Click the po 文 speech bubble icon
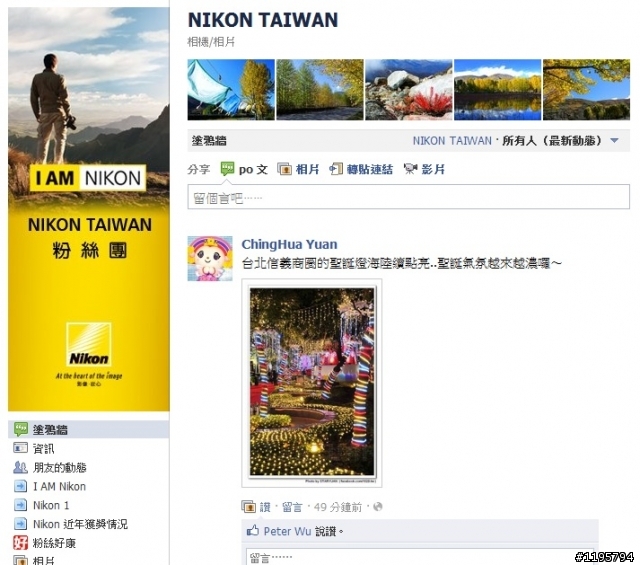The image size is (640, 565). tap(227, 169)
